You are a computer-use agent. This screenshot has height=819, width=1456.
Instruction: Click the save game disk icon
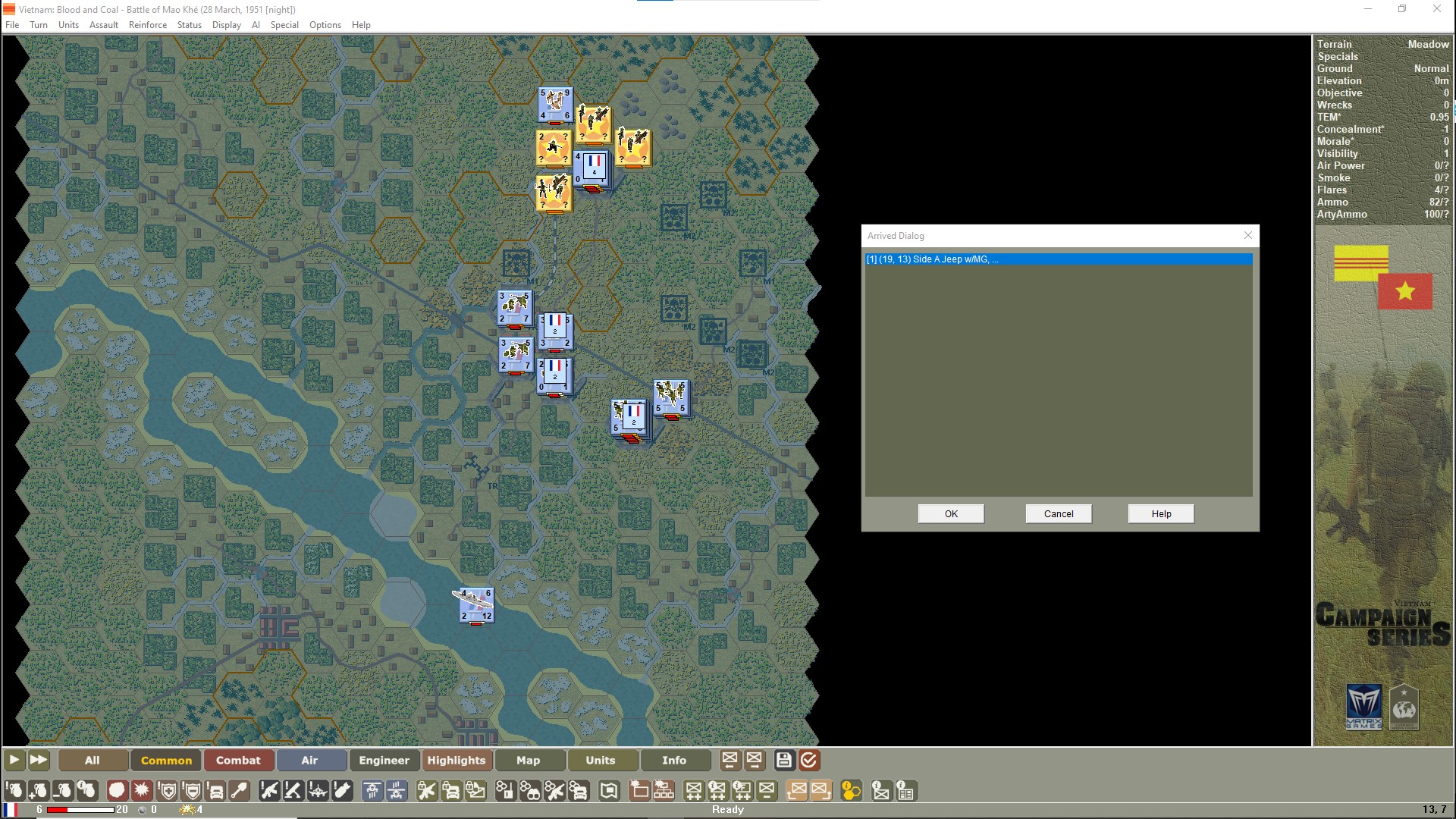click(783, 761)
